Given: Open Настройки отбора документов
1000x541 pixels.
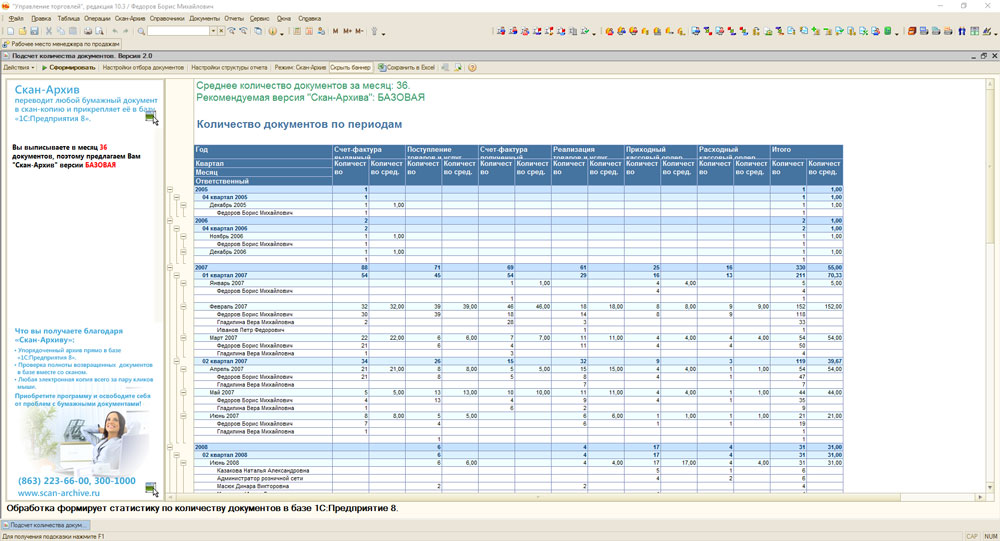Looking at the screenshot, I should pos(145,67).
